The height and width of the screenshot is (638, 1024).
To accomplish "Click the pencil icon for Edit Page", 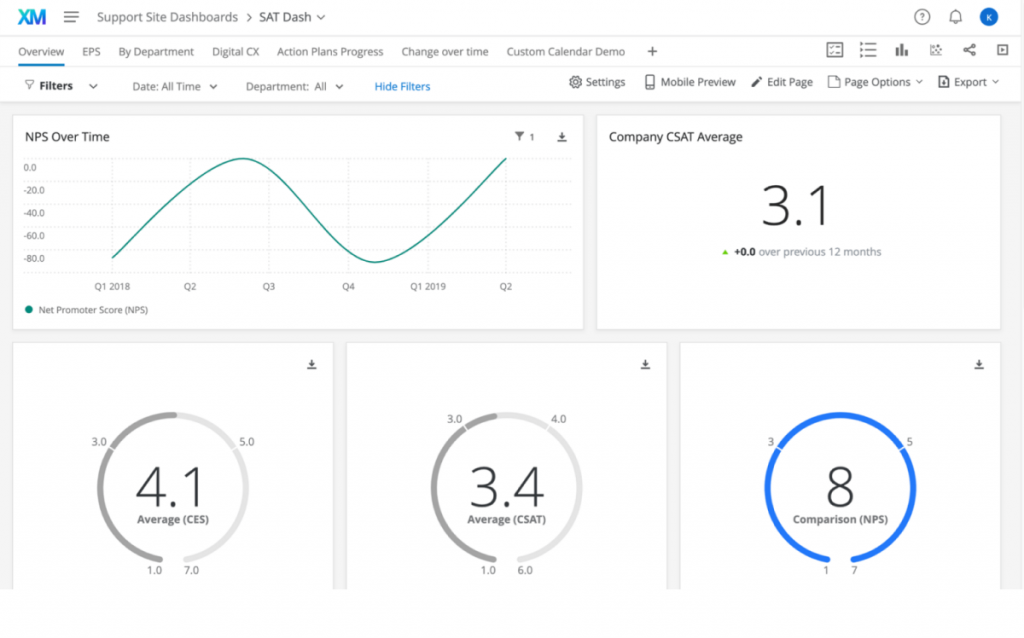I will coord(756,82).
